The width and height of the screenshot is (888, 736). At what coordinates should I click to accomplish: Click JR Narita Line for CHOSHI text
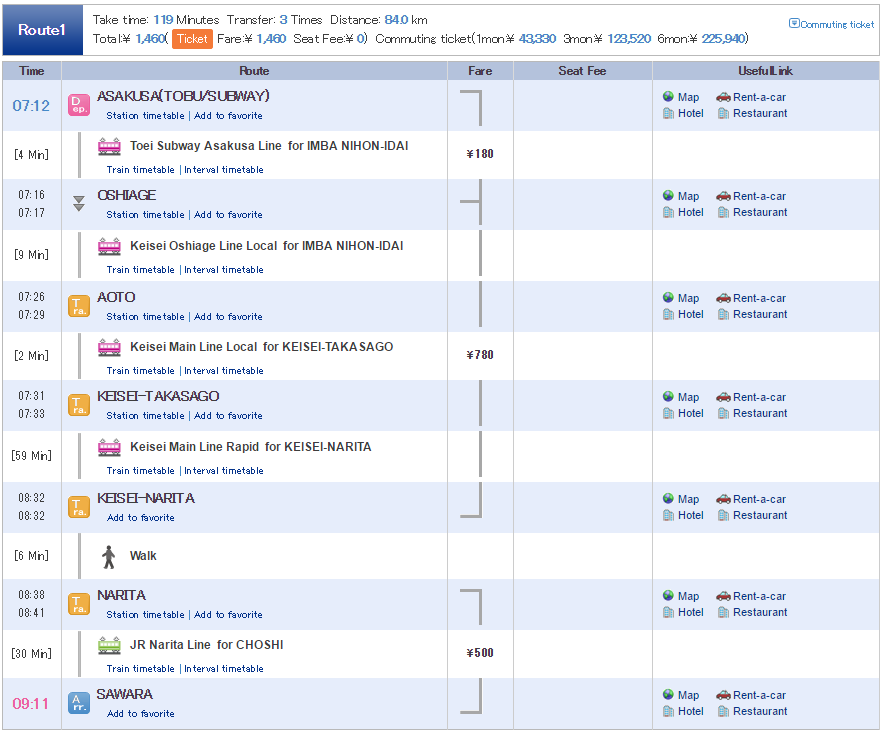[207, 645]
